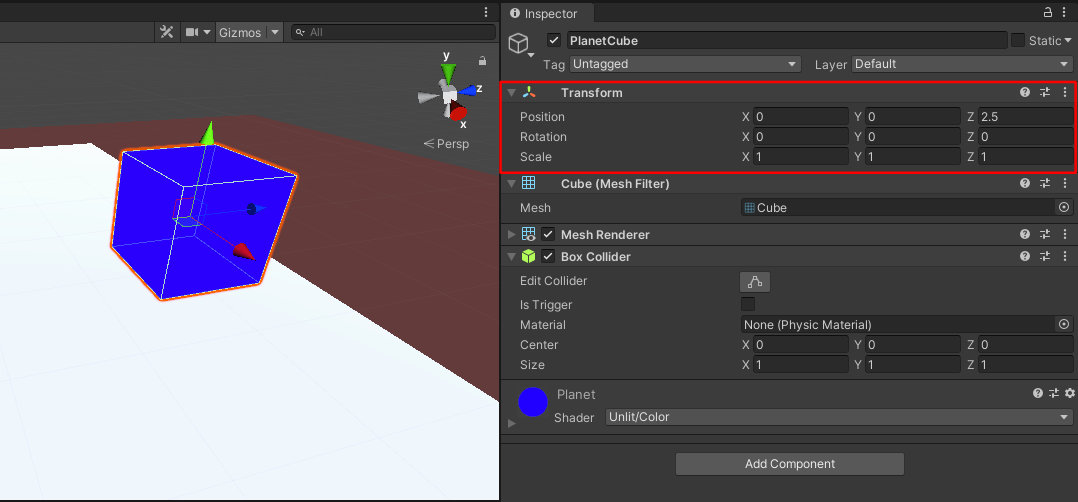
Task: Open the GameObject cube icon picker
Action: pos(520,46)
